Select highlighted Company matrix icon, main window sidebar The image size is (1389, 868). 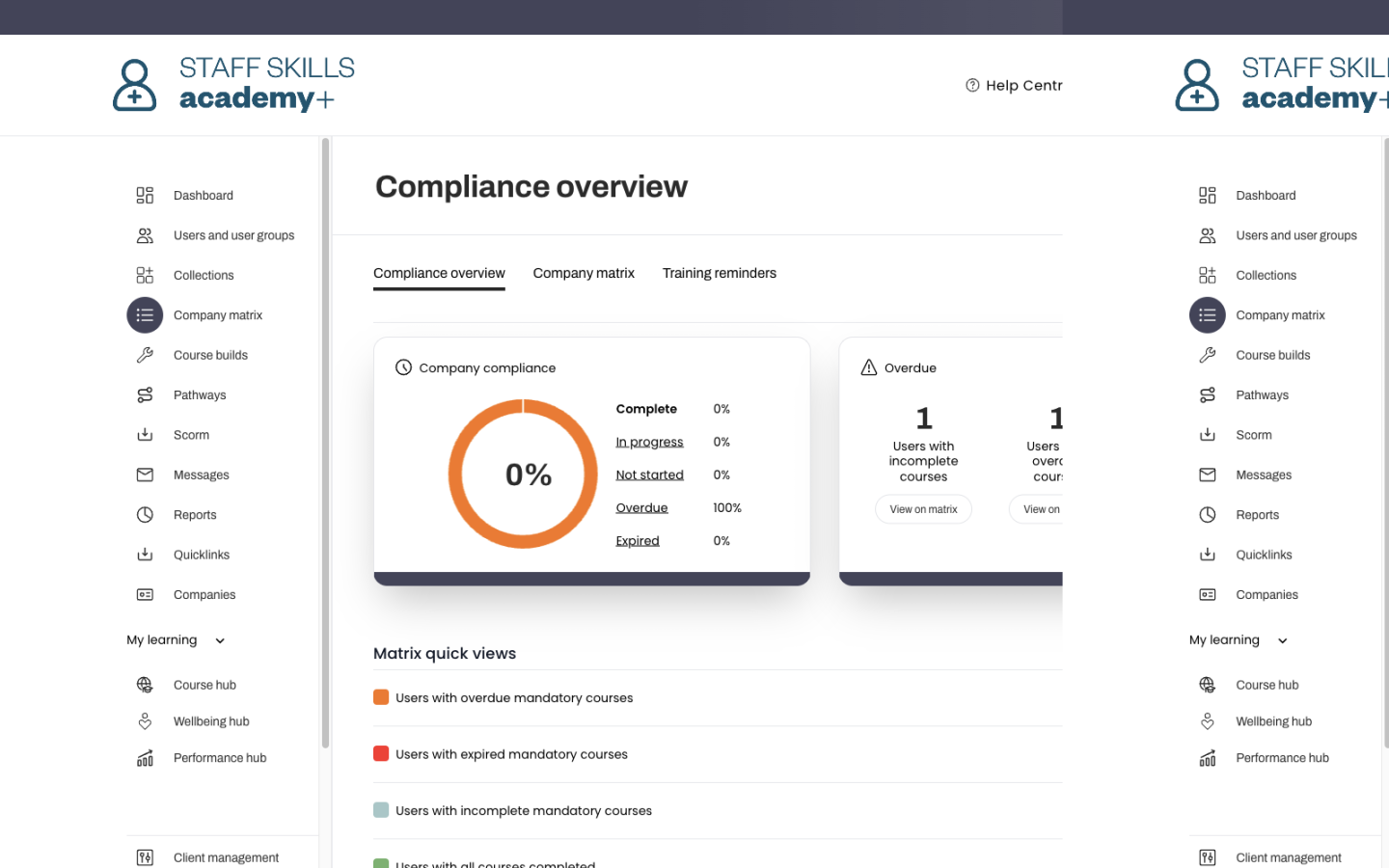click(145, 315)
